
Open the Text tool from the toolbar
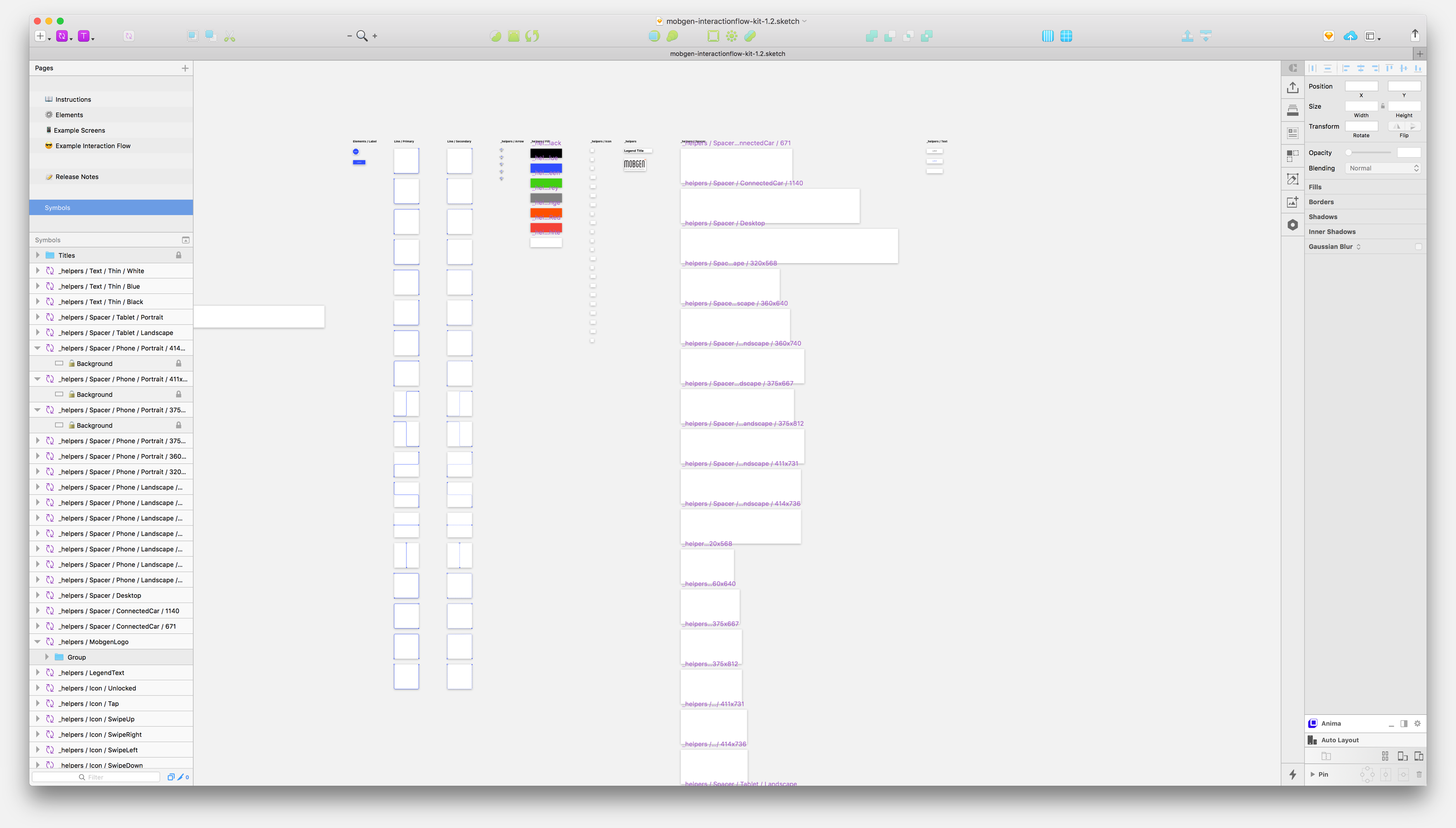[84, 36]
